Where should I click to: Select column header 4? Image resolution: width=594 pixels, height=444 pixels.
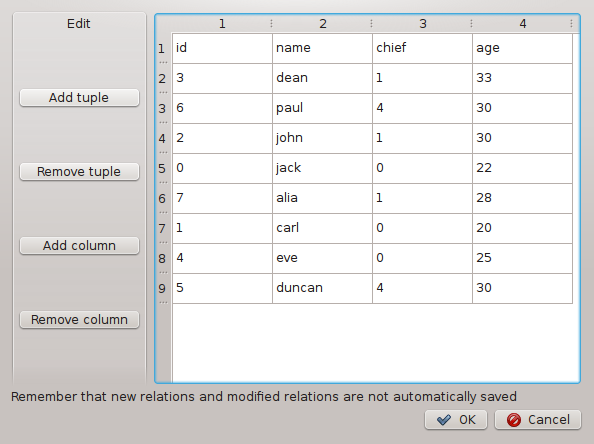coord(522,24)
